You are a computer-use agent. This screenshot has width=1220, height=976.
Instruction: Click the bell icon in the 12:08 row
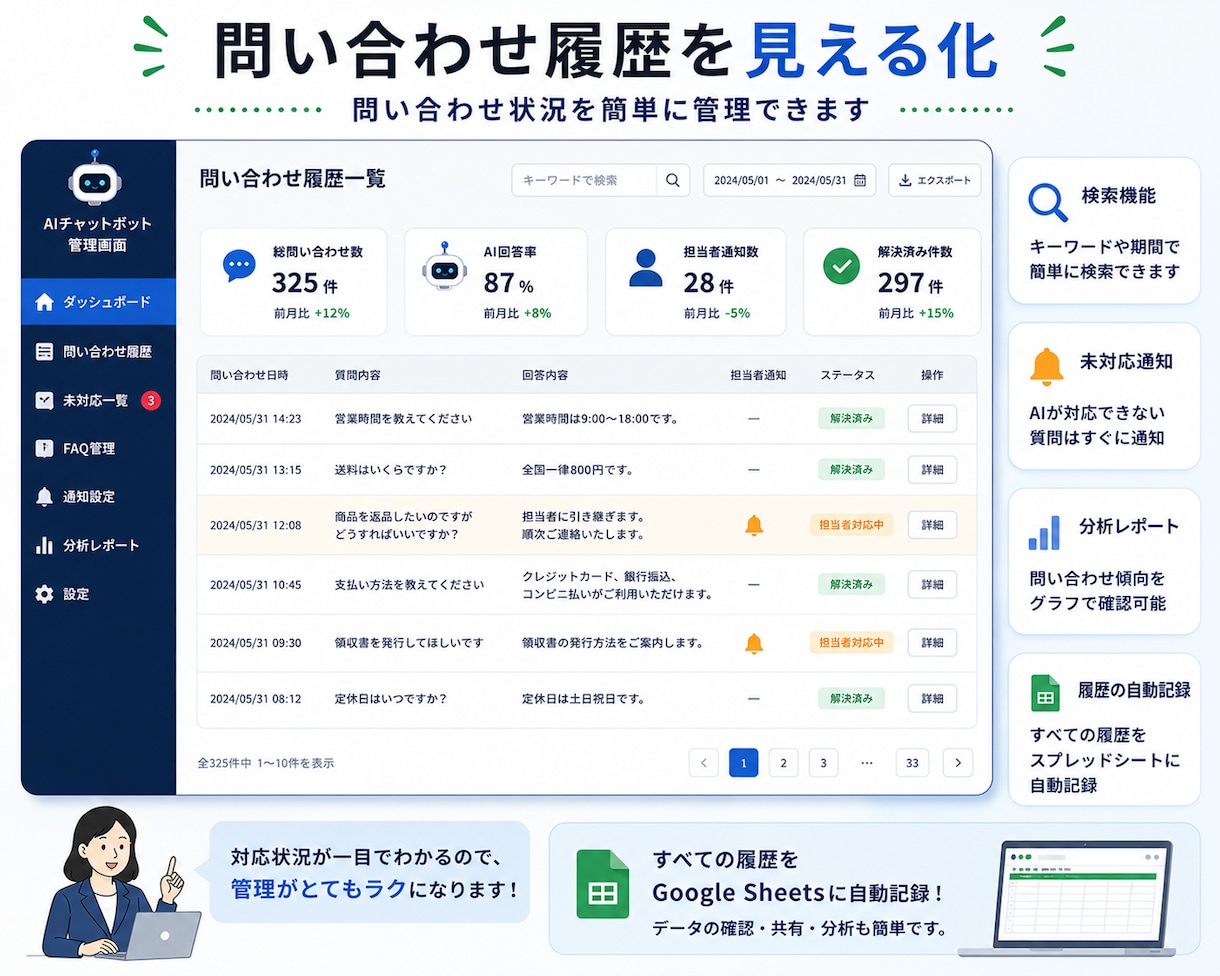point(754,525)
